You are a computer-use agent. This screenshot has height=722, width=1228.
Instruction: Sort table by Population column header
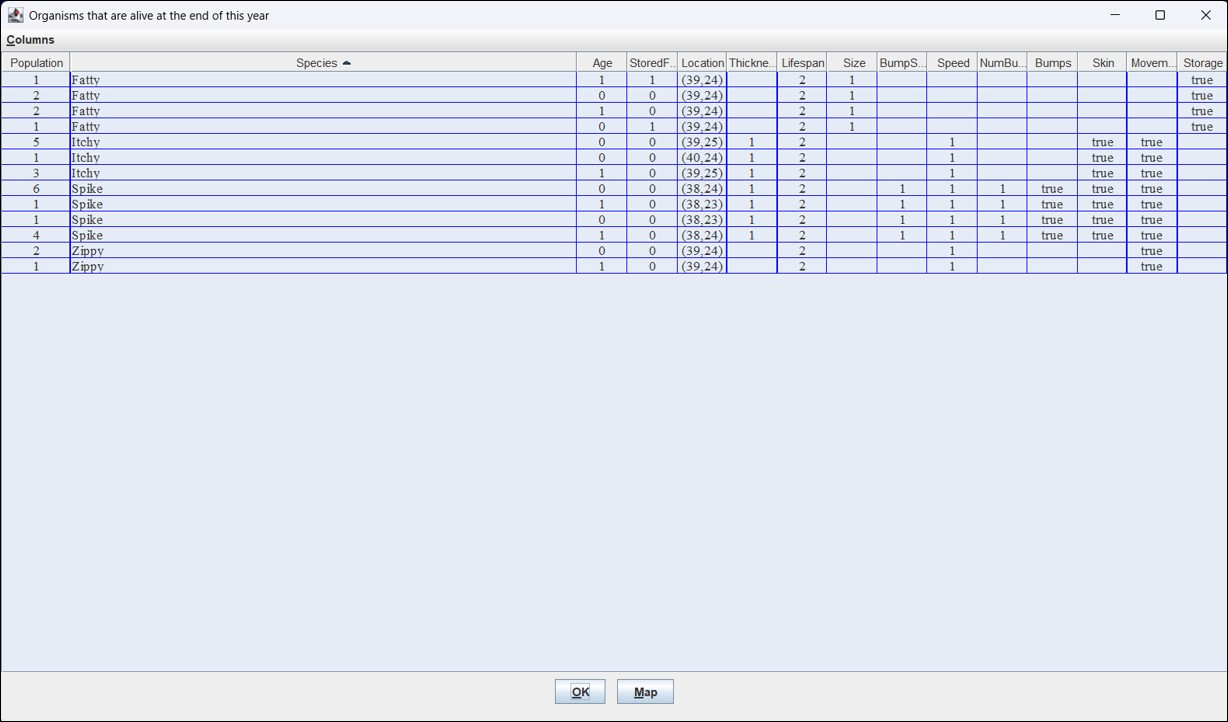[x=36, y=63]
